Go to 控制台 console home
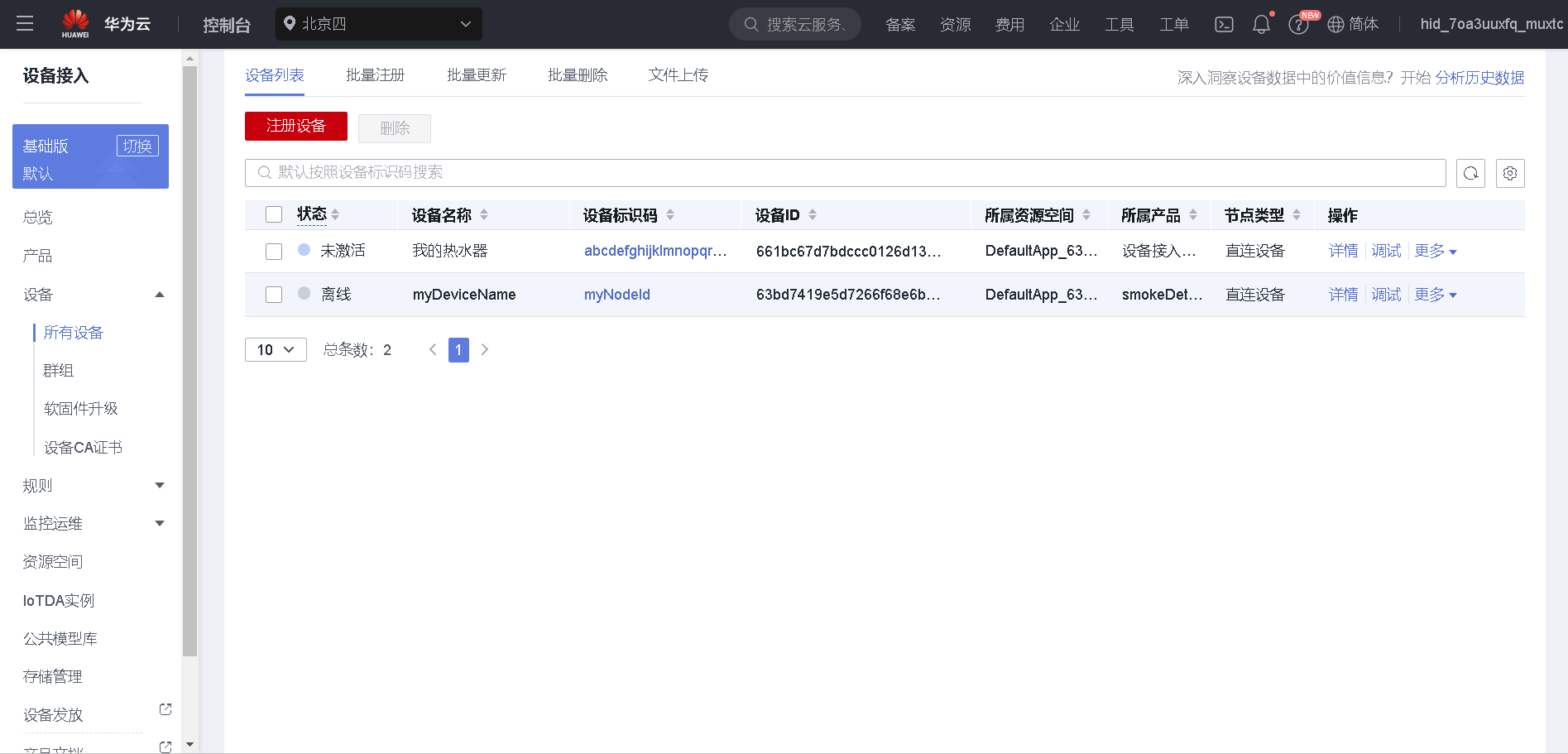Screen dimensions: 1568x754 click(227, 25)
